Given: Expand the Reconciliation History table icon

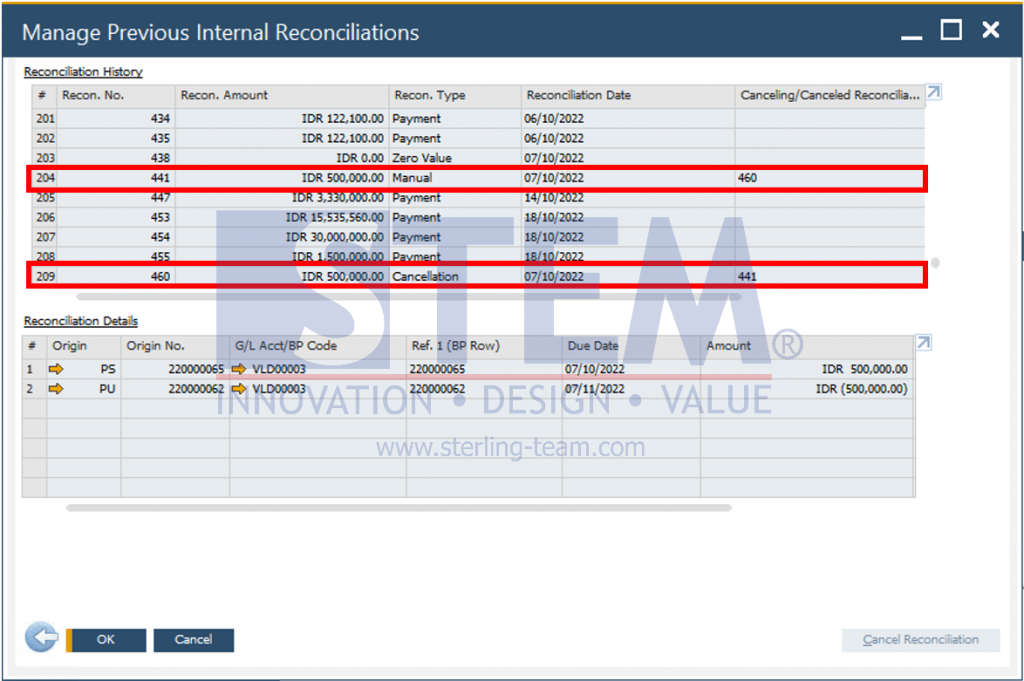Looking at the screenshot, I should pos(933,93).
